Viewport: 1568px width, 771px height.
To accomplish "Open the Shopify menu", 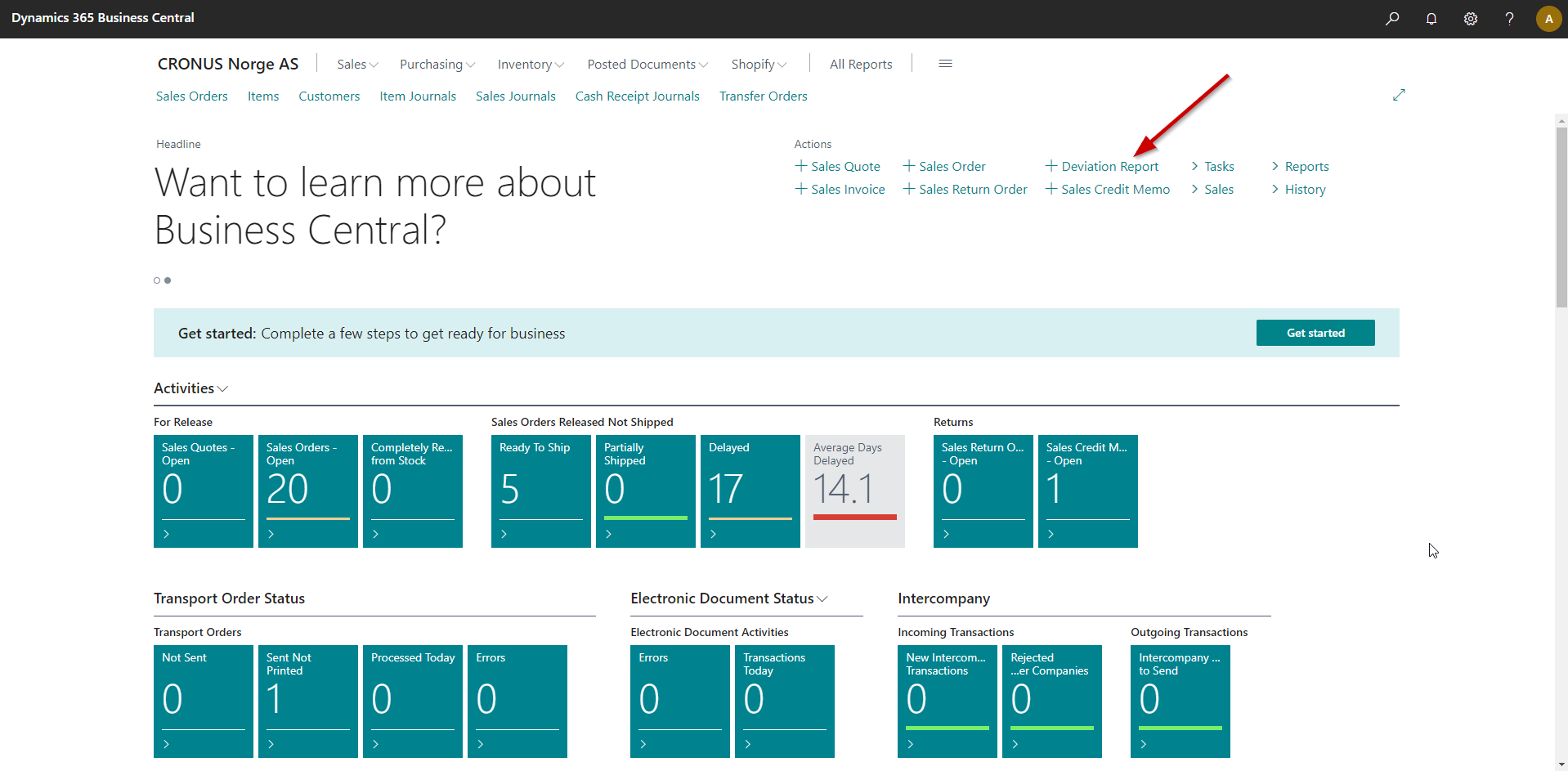I will pos(757,64).
